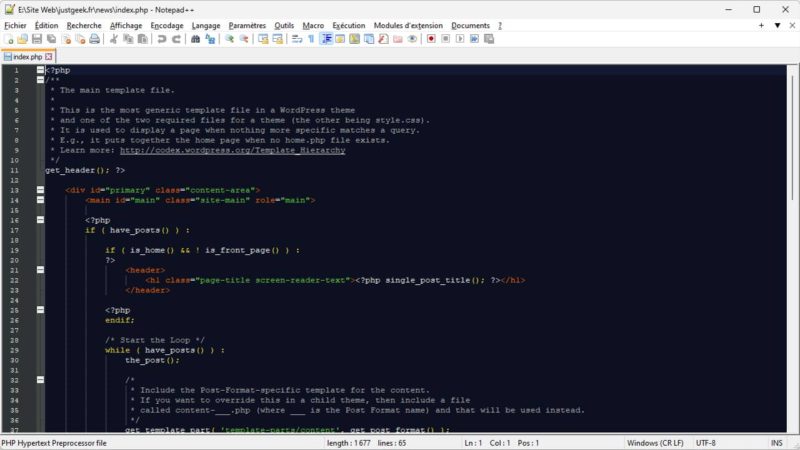Undo last action via toolbar arrow

tap(162, 39)
